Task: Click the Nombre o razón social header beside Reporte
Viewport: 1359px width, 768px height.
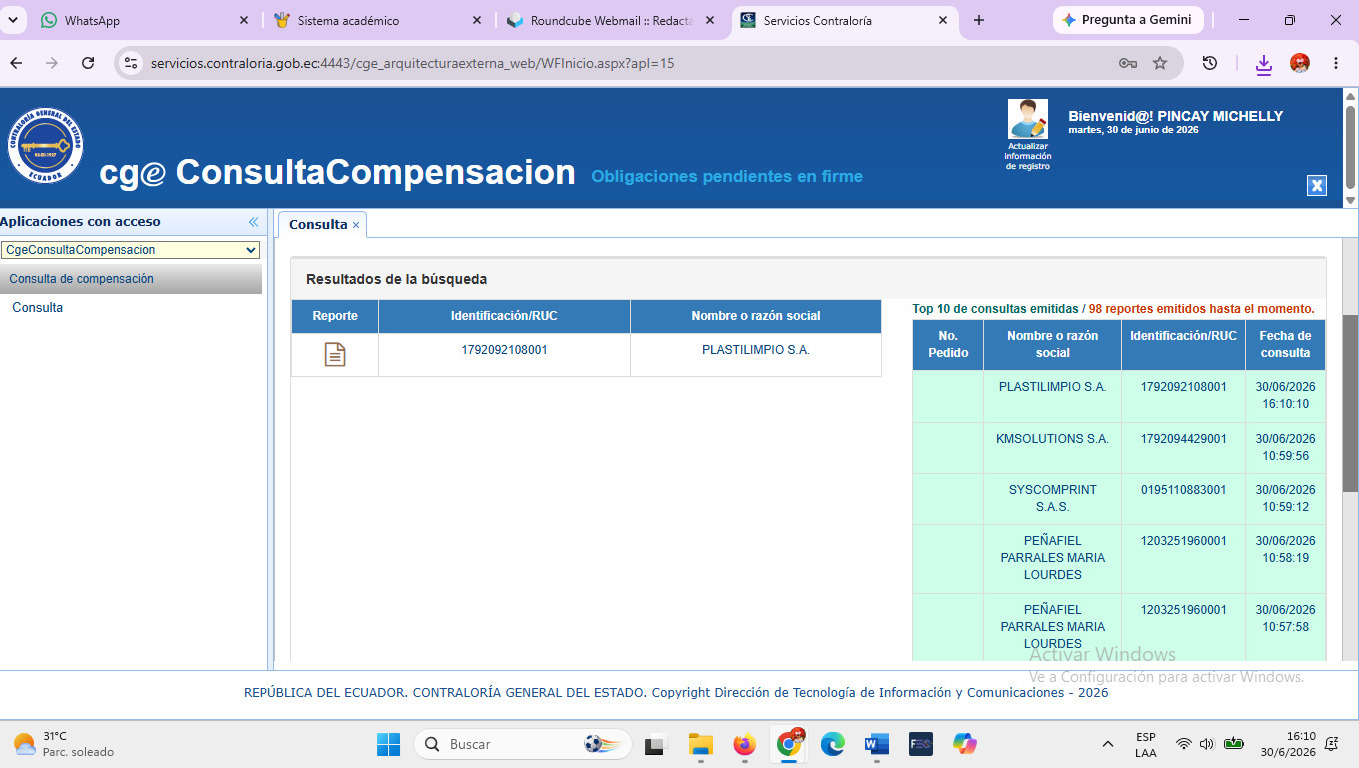Action: [756, 316]
